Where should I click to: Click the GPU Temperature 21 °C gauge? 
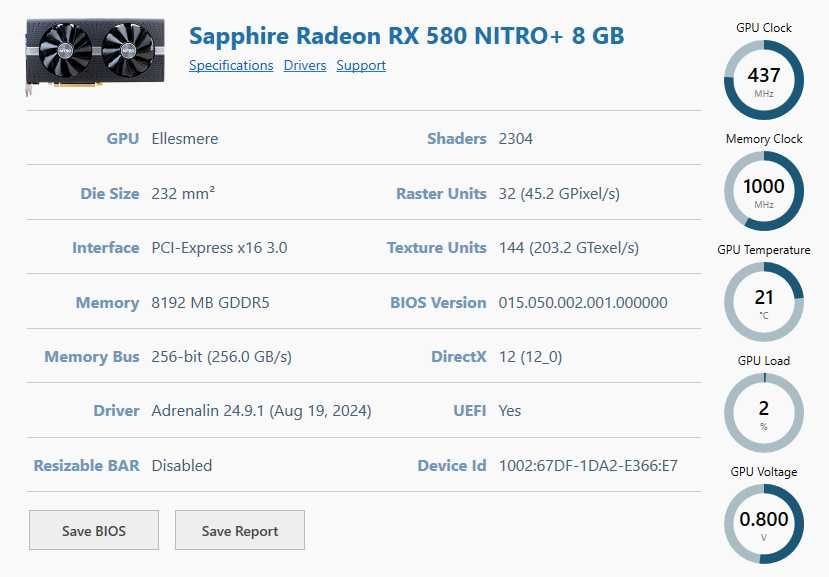point(764,301)
